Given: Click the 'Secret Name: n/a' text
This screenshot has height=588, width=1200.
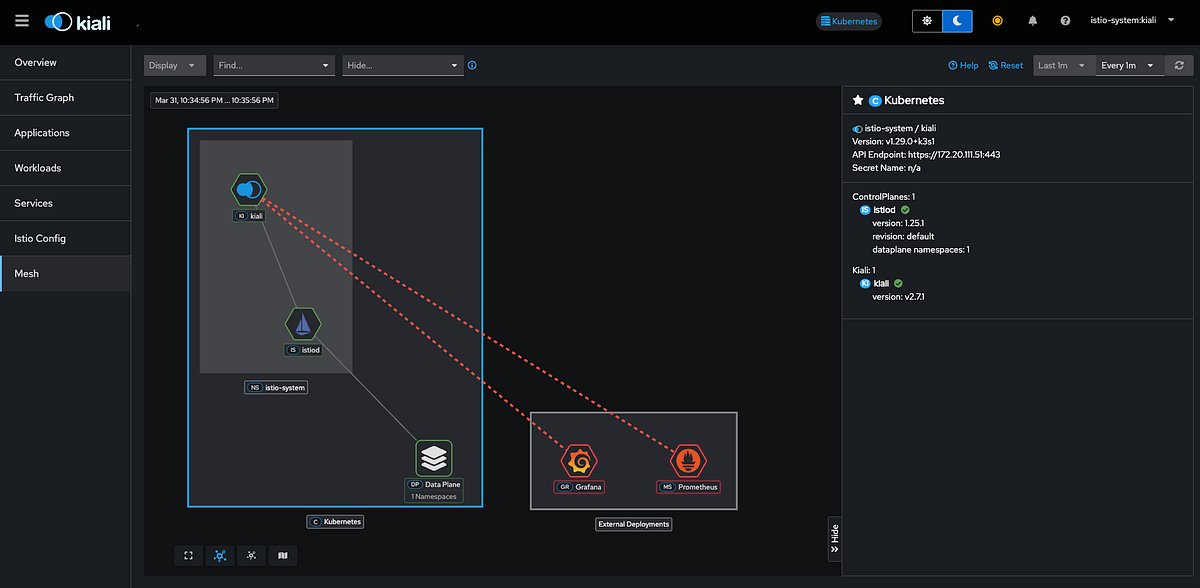Looking at the screenshot, I should pyautogui.click(x=886, y=167).
